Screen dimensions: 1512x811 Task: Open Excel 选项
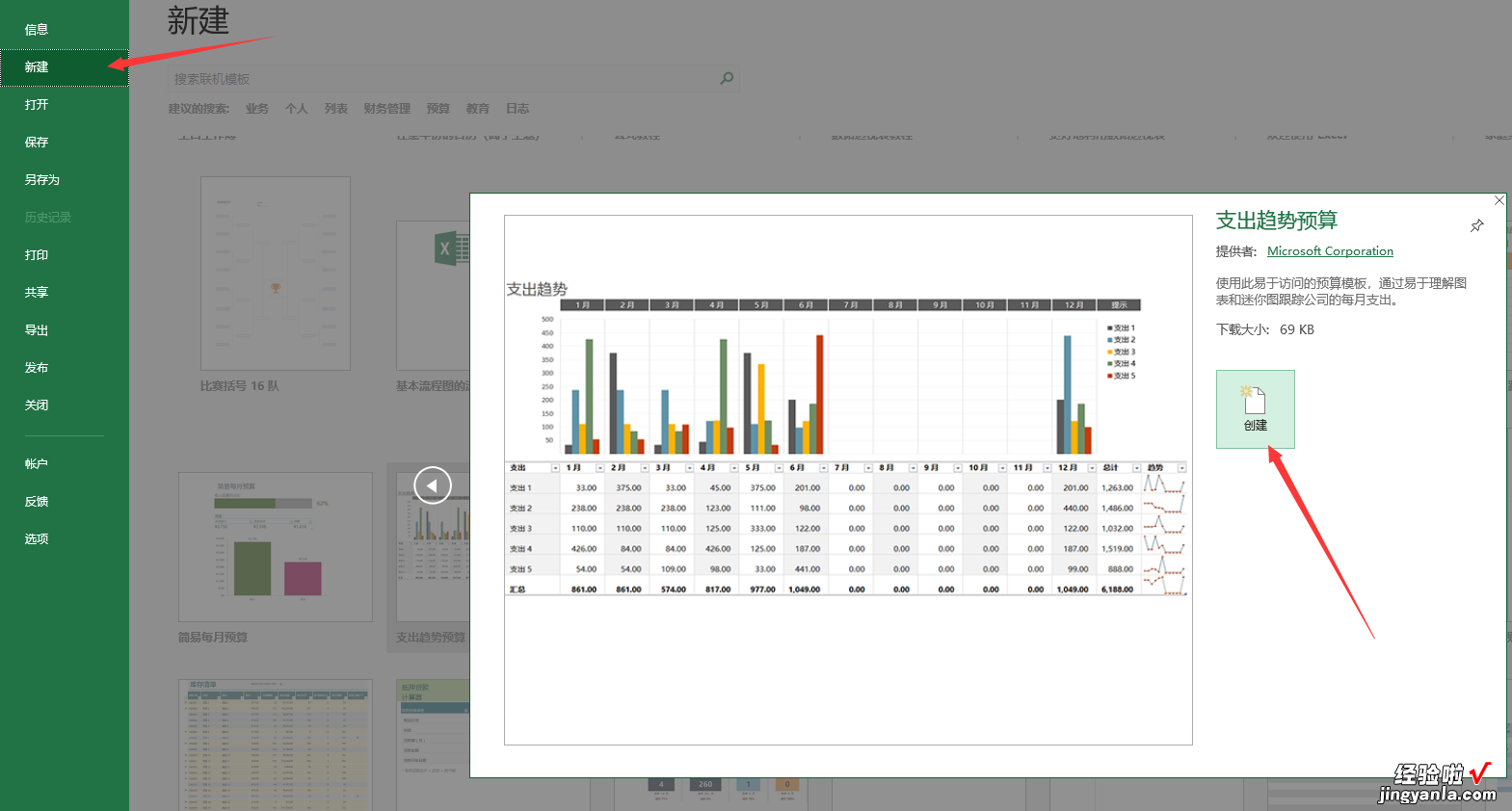point(65,539)
